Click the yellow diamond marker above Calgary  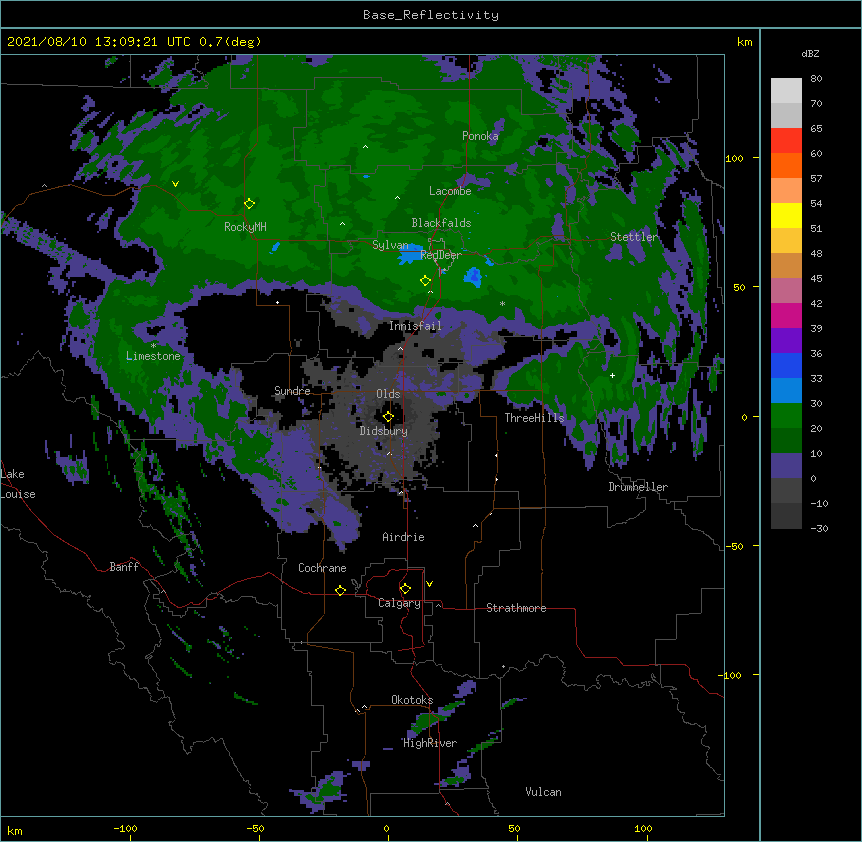[x=405, y=589]
